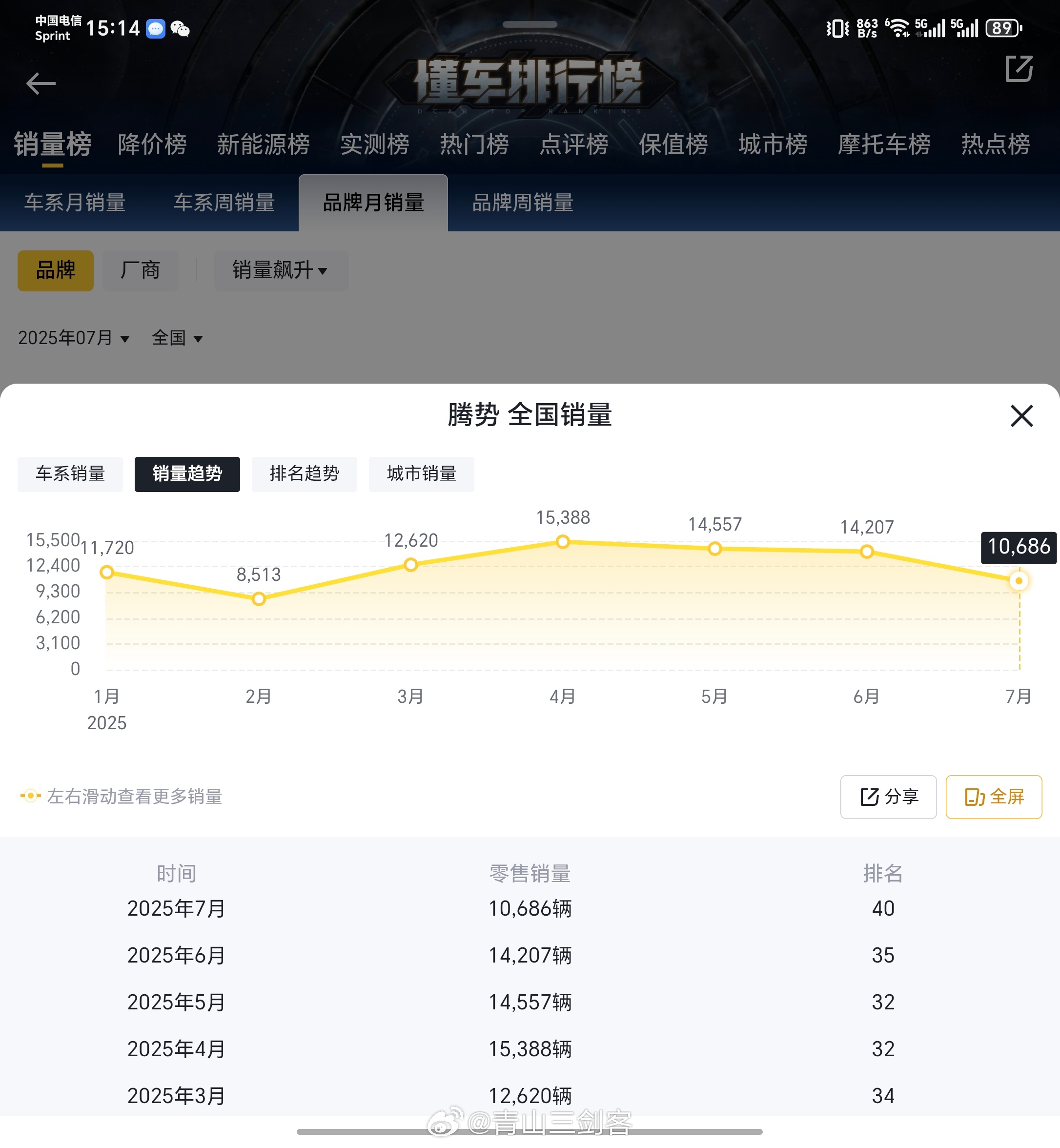Show 城市销量 view
This screenshot has width=1060, height=1148.
(x=422, y=474)
